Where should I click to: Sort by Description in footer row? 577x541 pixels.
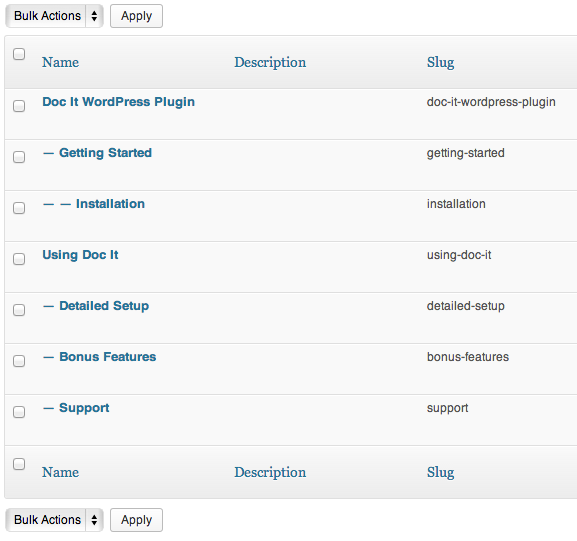[x=270, y=473]
